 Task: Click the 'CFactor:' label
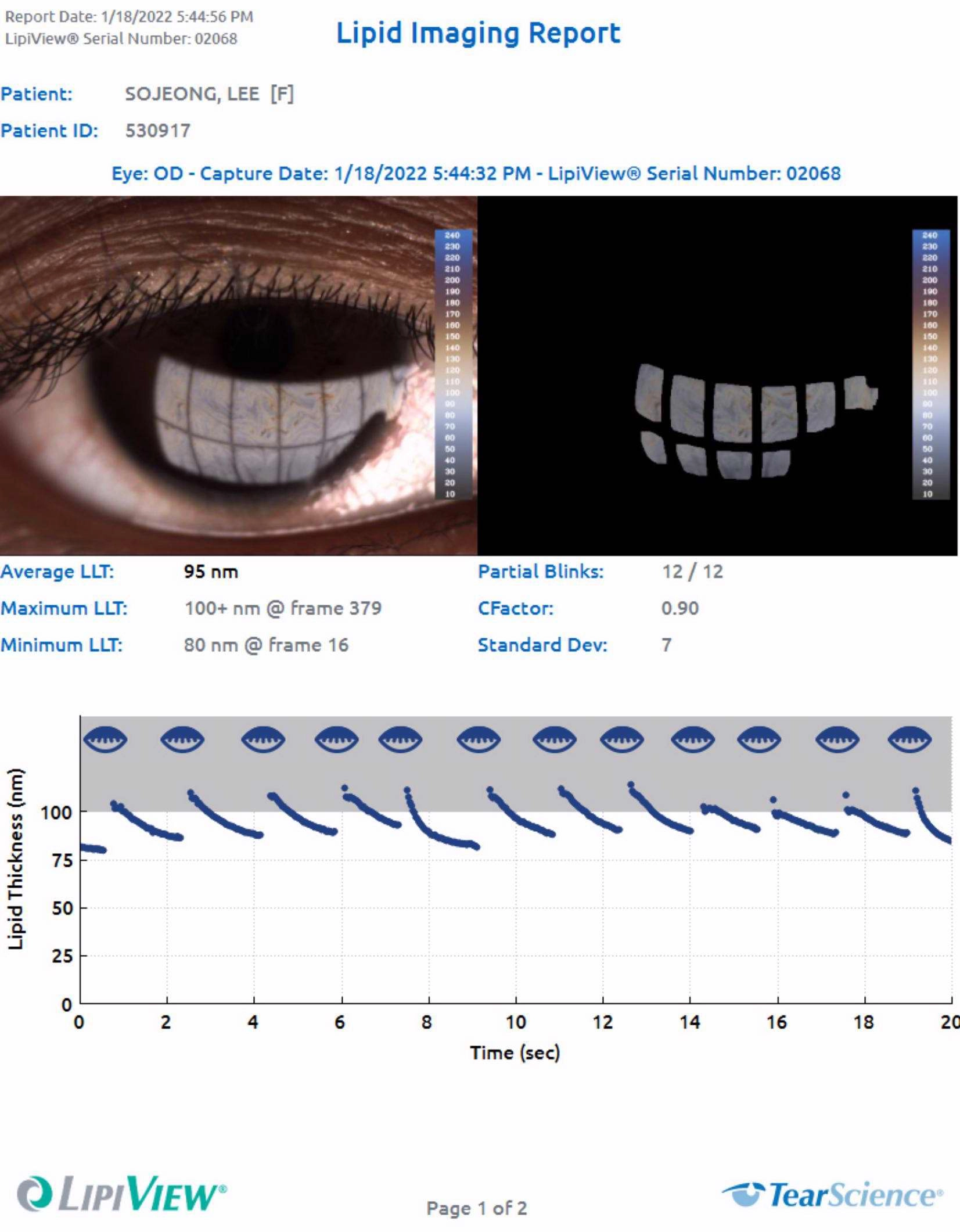[516, 608]
